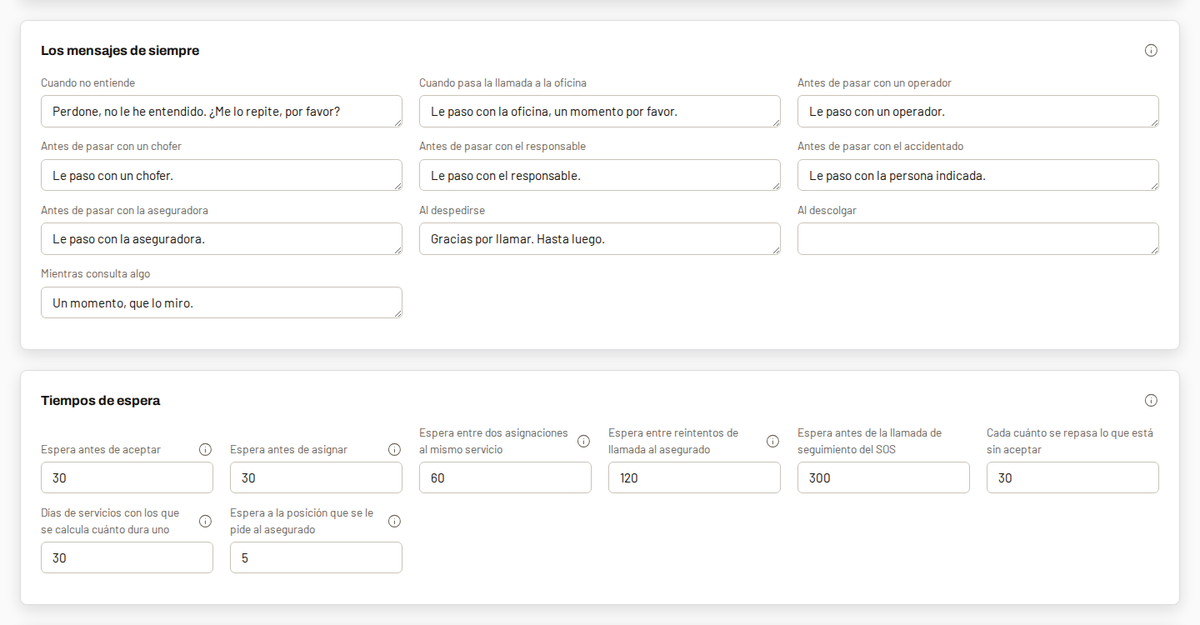Image resolution: width=1200 pixels, height=625 pixels.
Task: Show info for Espera a la posición
Action: (x=394, y=521)
